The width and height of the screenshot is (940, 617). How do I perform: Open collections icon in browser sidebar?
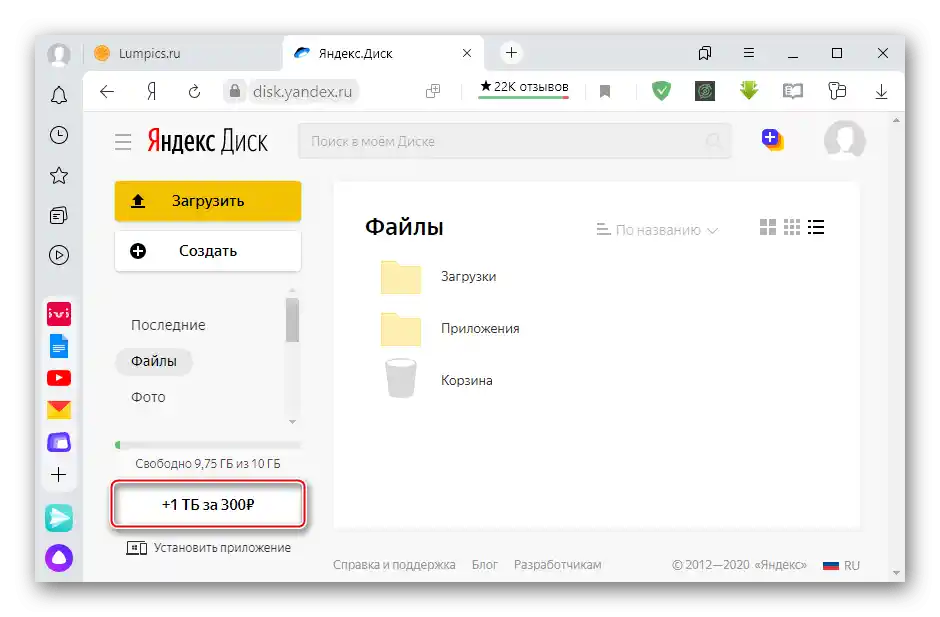(x=59, y=215)
